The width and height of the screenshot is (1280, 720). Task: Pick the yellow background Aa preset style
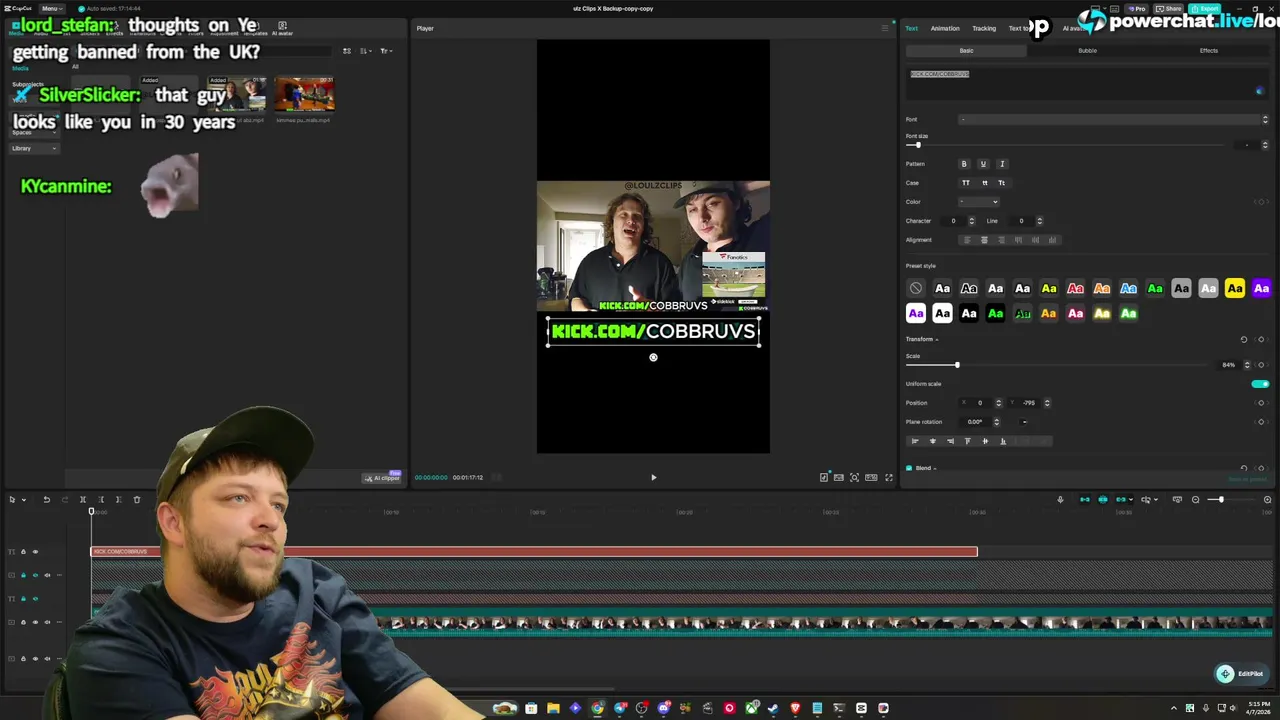pos(1235,288)
